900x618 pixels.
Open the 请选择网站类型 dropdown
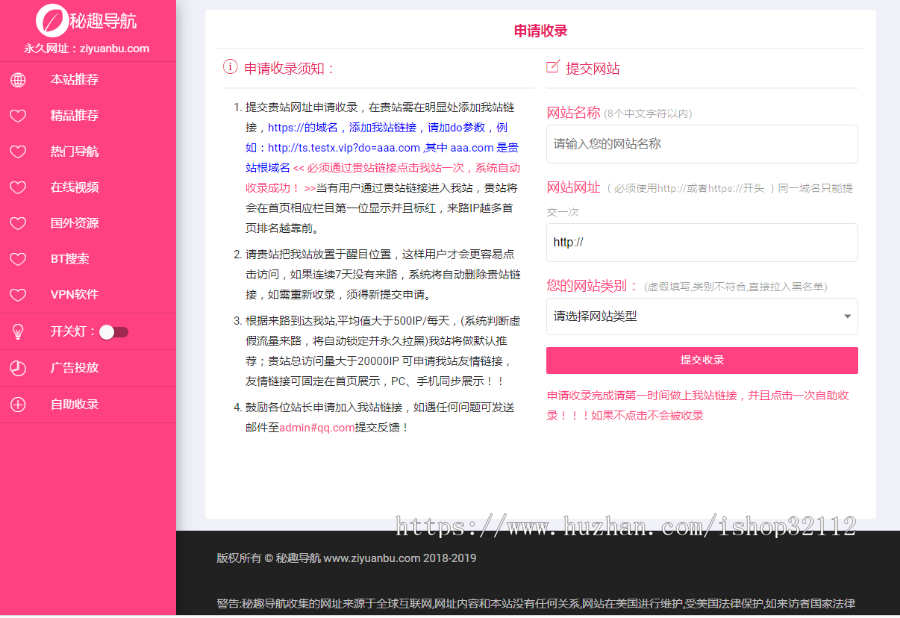(x=700, y=317)
